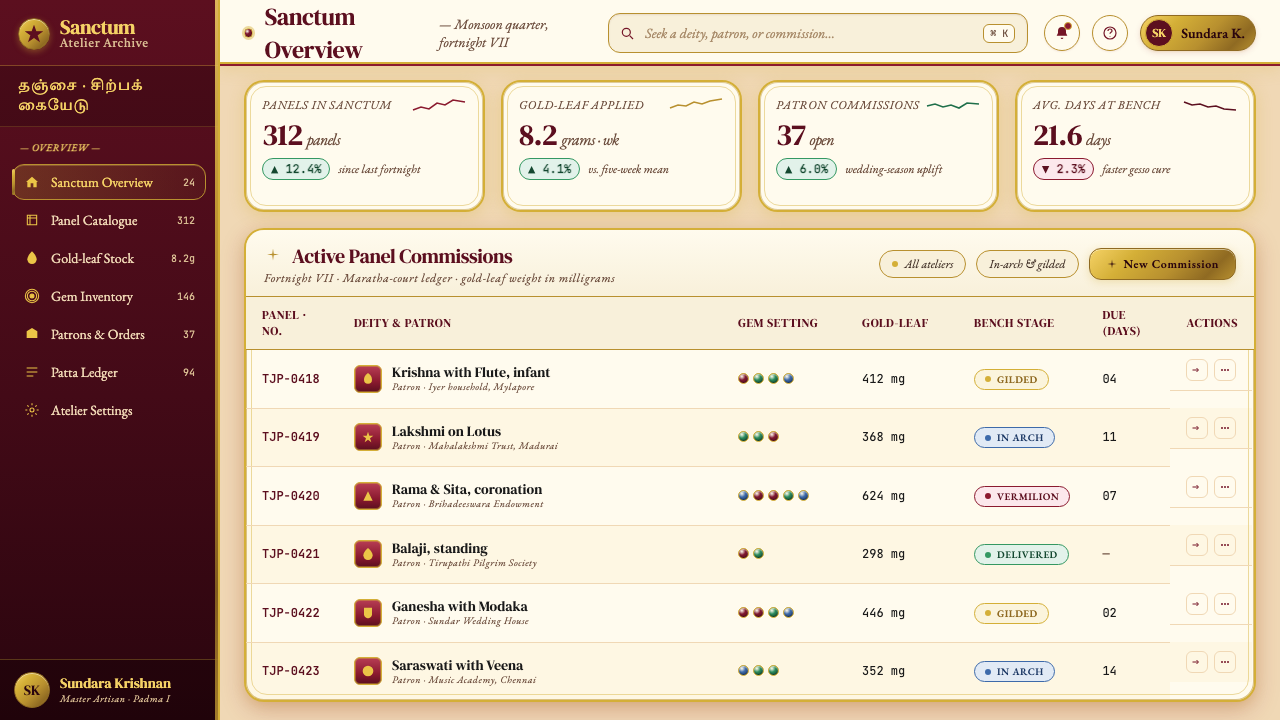Click the Sanctum star logo
The image size is (1280, 720).
click(x=34, y=34)
